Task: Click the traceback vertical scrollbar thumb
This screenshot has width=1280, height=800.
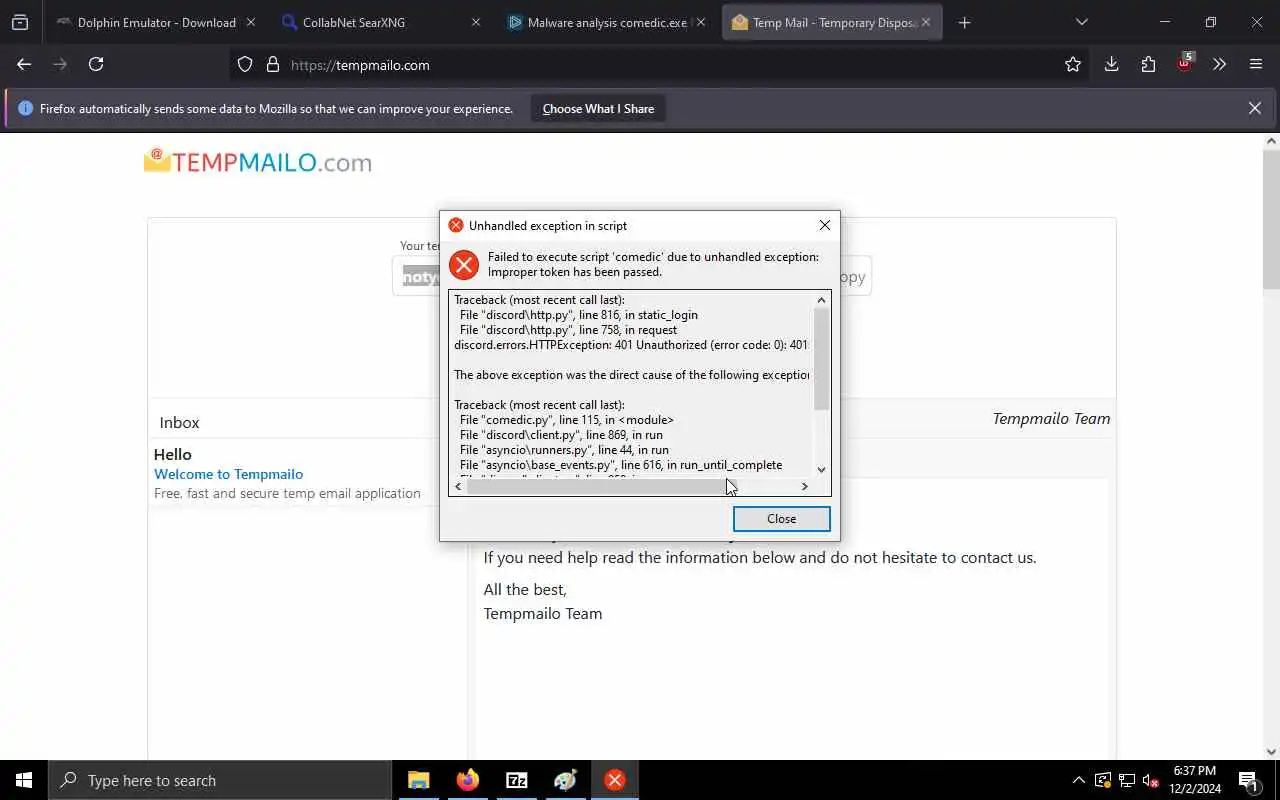Action: point(821,359)
